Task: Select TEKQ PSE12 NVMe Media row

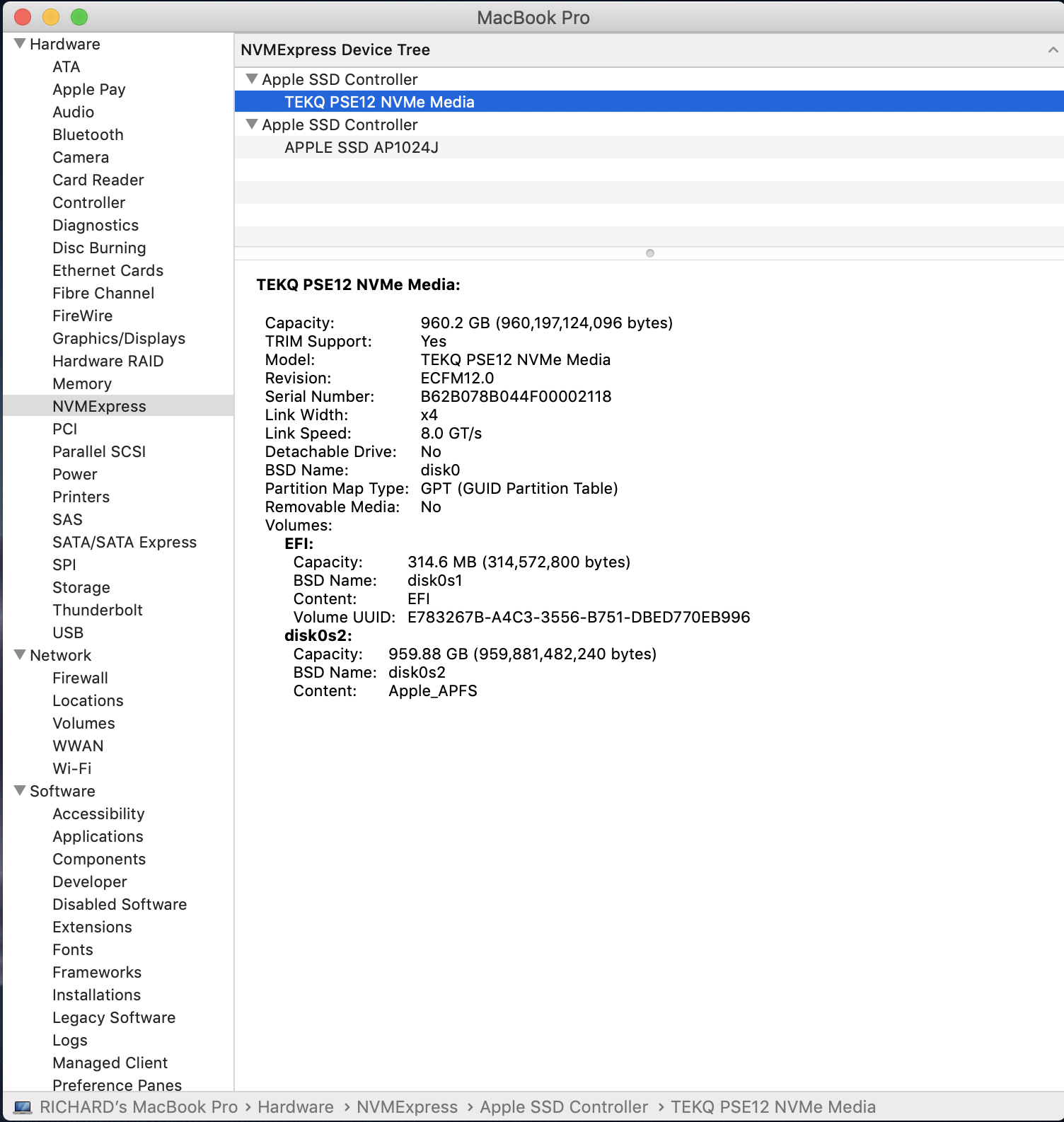Action: [649, 102]
